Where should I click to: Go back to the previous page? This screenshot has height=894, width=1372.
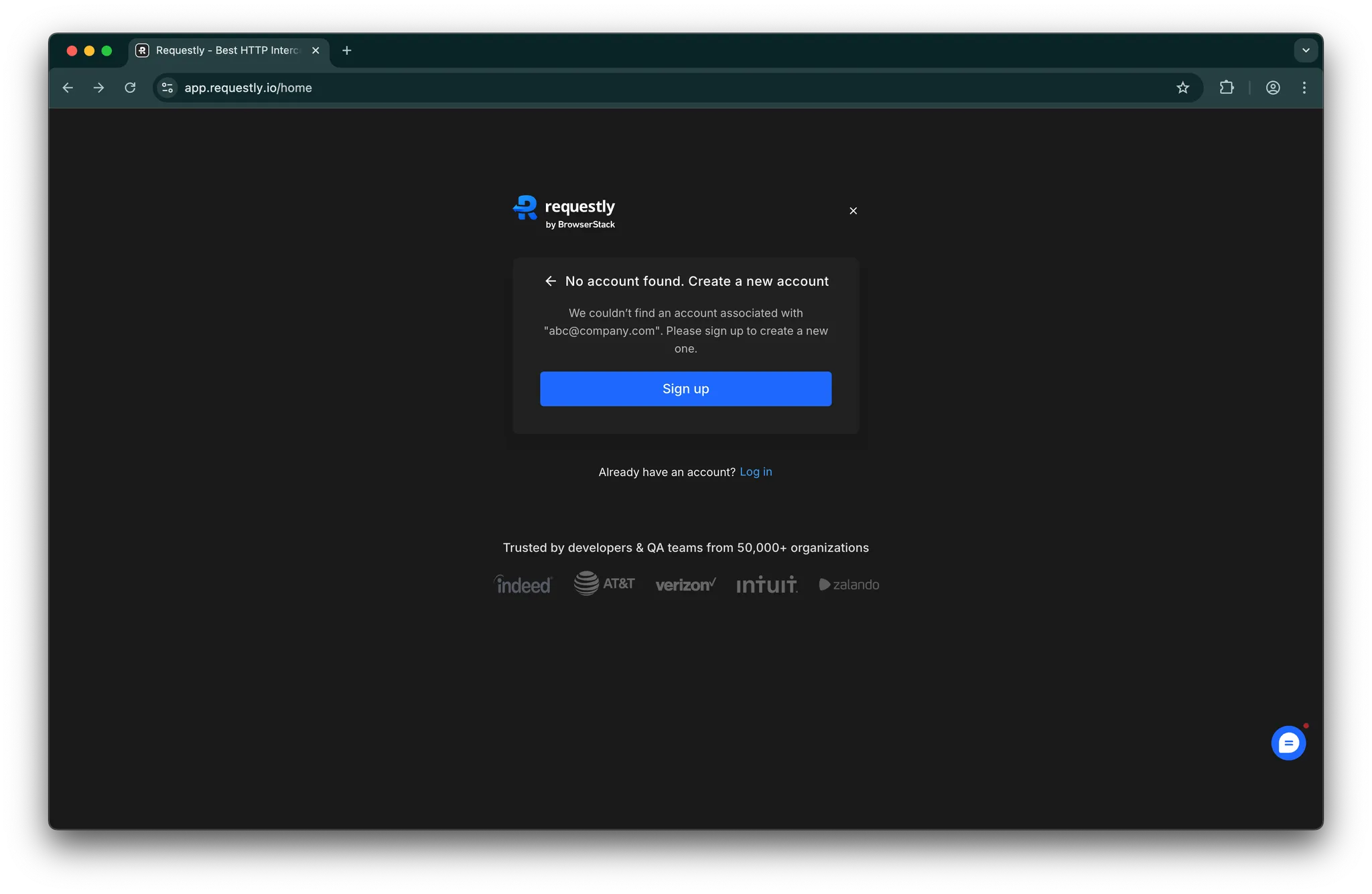click(68, 88)
